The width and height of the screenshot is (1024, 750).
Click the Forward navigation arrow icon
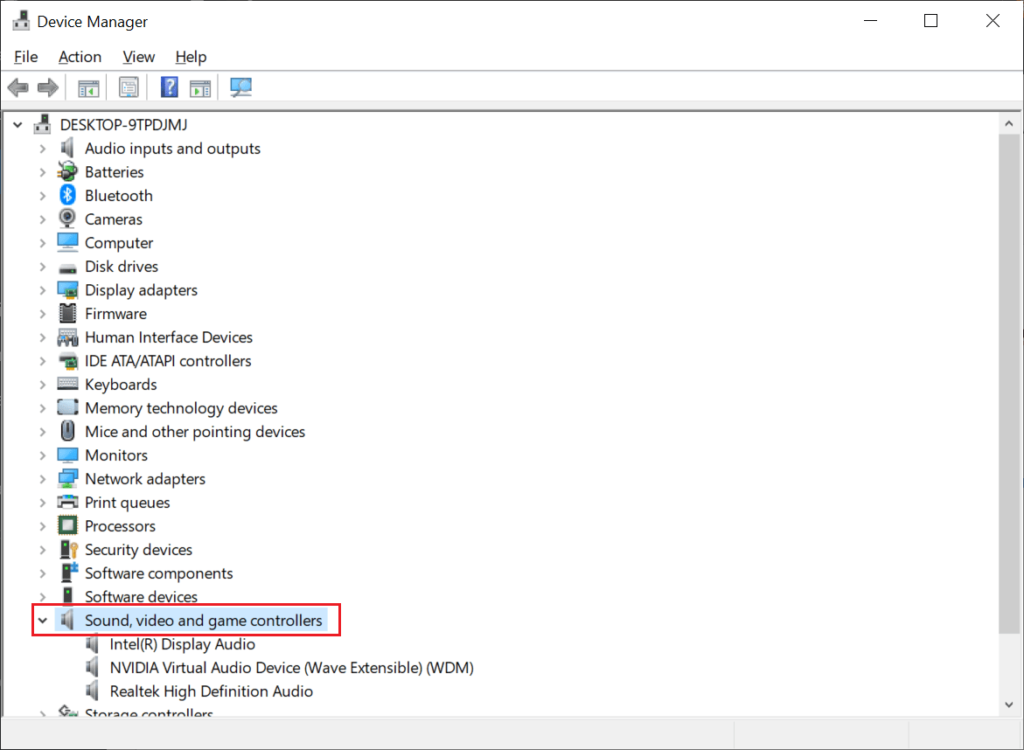48,87
